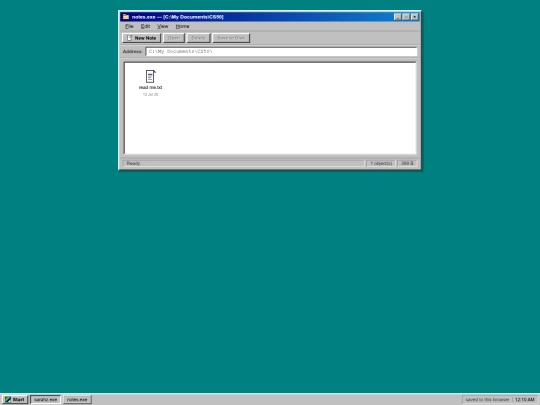Maximize the notes.exe window
540x405 pixels.
[x=406, y=17]
